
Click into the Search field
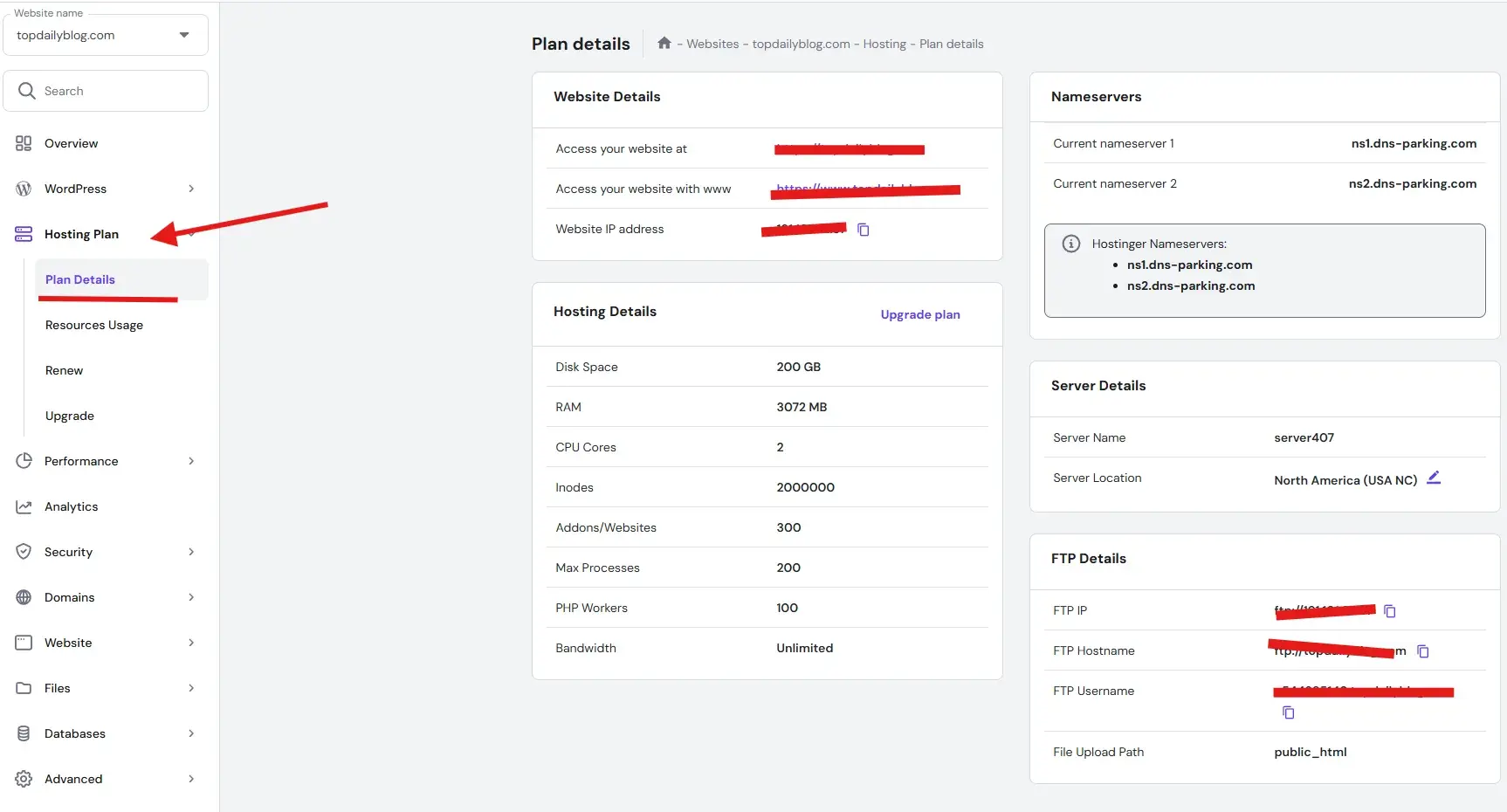pyautogui.click(x=118, y=91)
